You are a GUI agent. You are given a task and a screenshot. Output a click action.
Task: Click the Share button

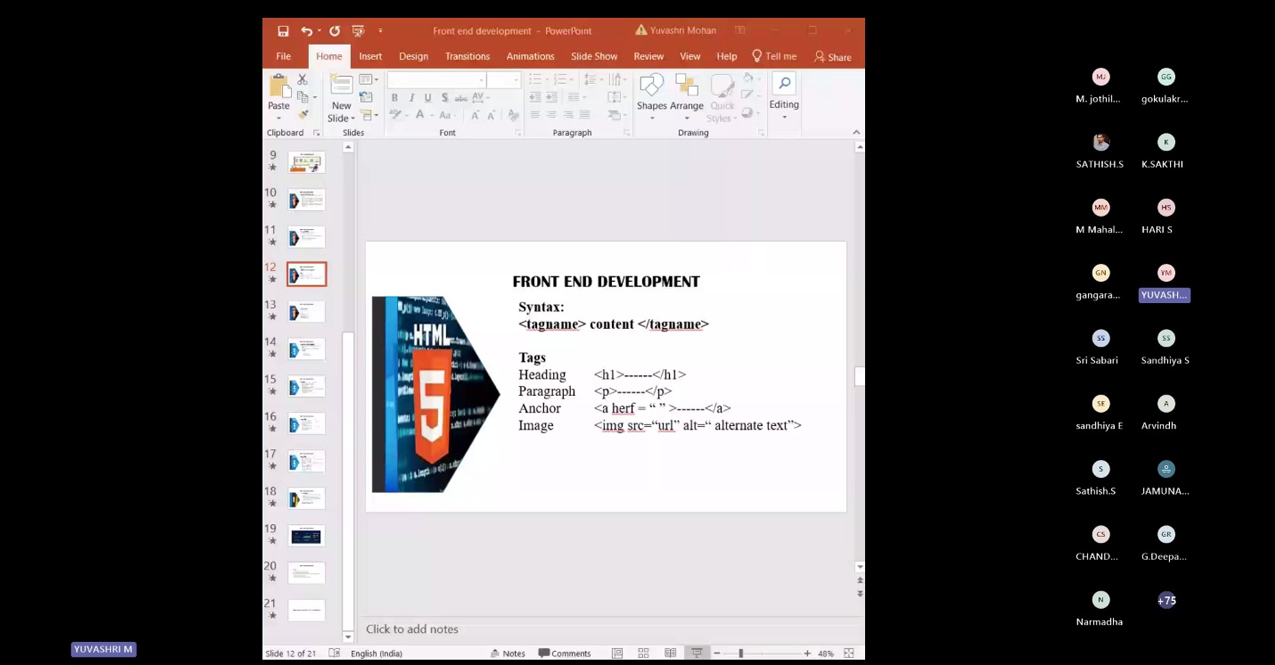pos(832,57)
